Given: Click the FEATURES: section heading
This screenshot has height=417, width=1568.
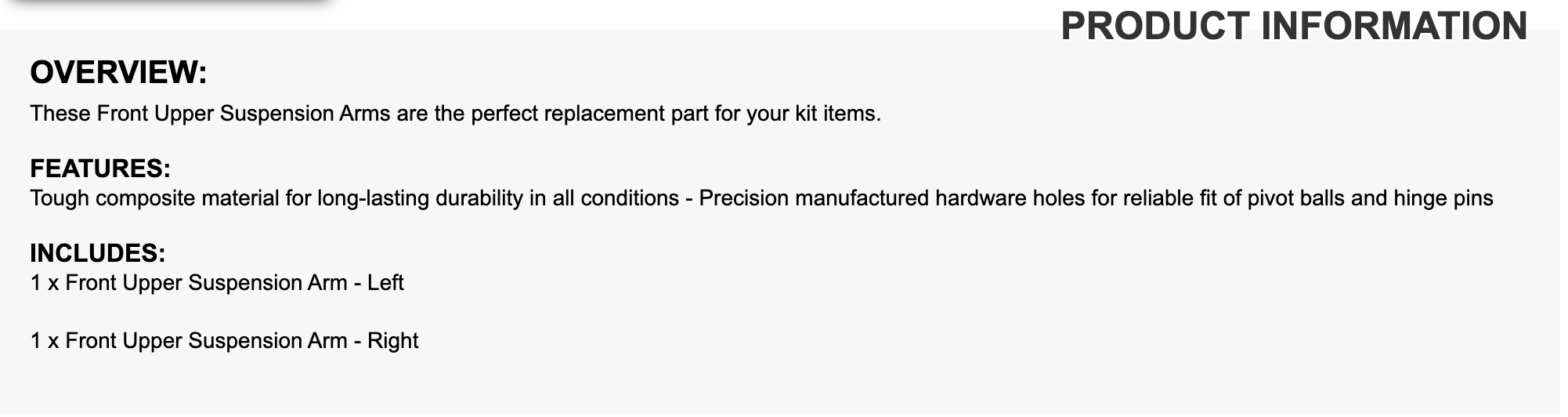Looking at the screenshot, I should [x=100, y=169].
